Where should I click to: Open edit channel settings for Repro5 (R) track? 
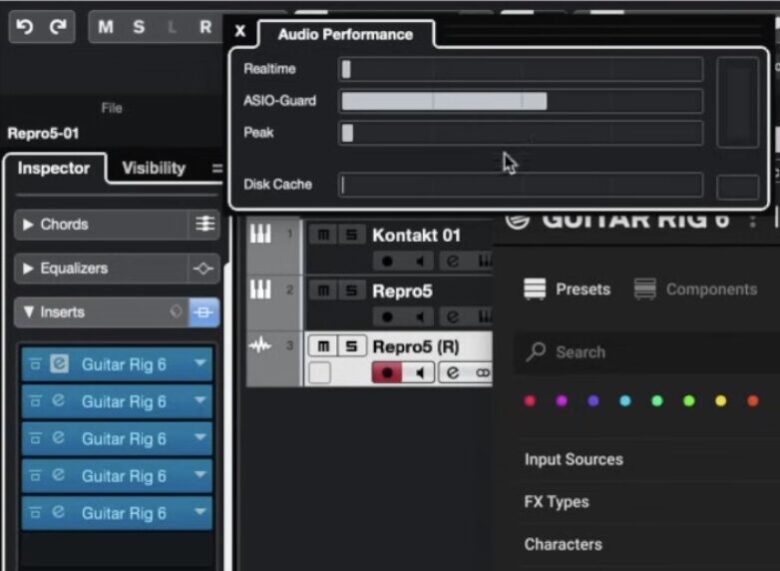(453, 373)
